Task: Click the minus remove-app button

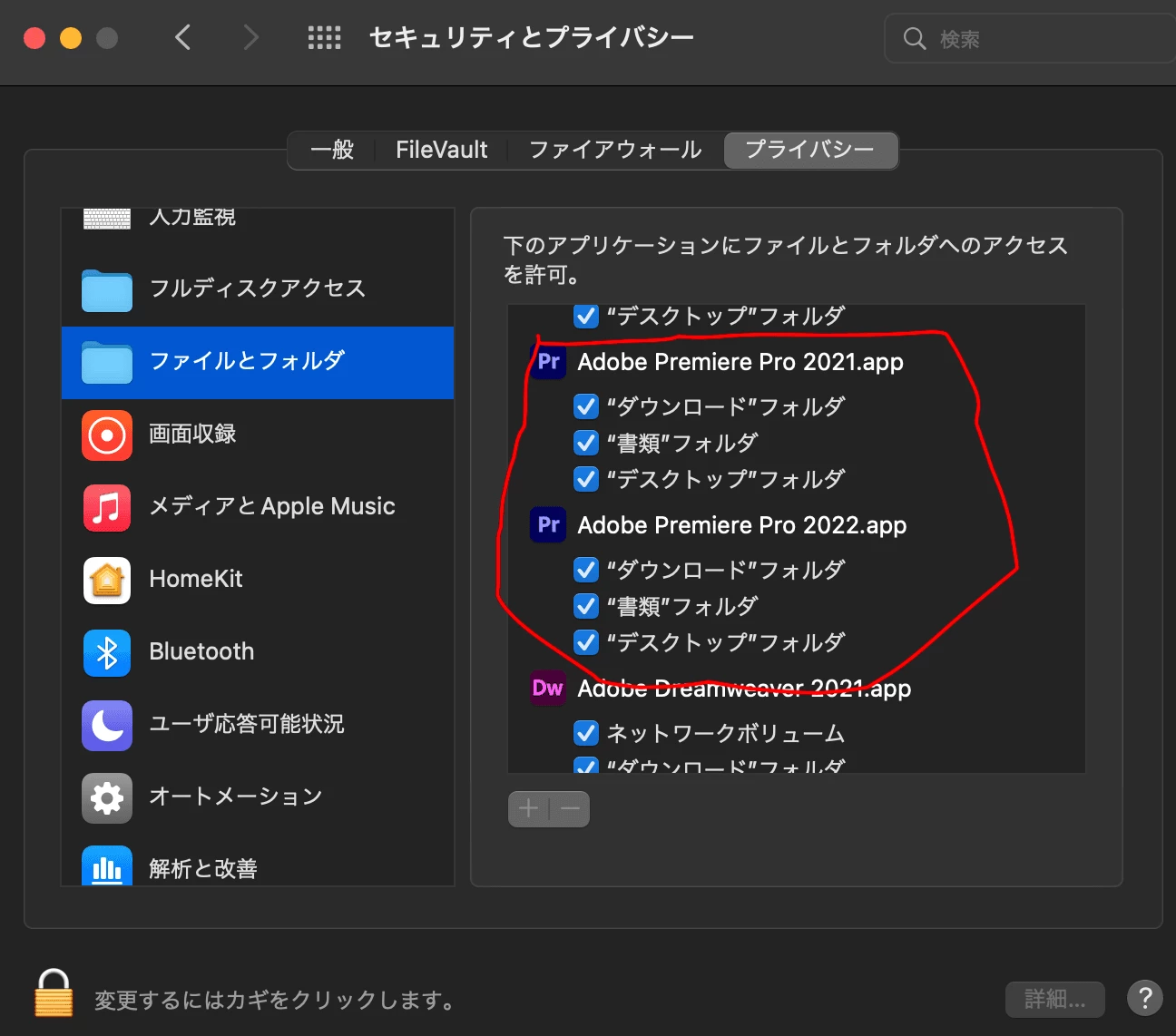Action: point(570,808)
